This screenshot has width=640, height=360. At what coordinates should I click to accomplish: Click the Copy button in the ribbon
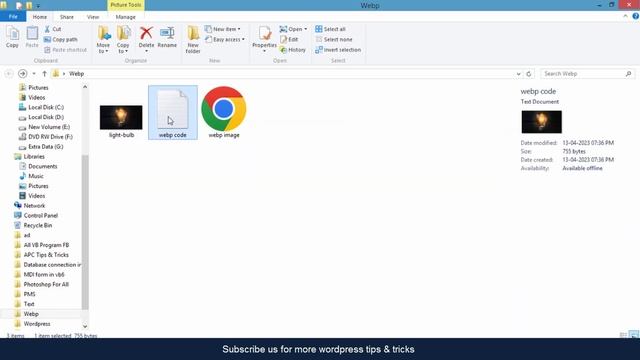pyautogui.click(x=12, y=37)
